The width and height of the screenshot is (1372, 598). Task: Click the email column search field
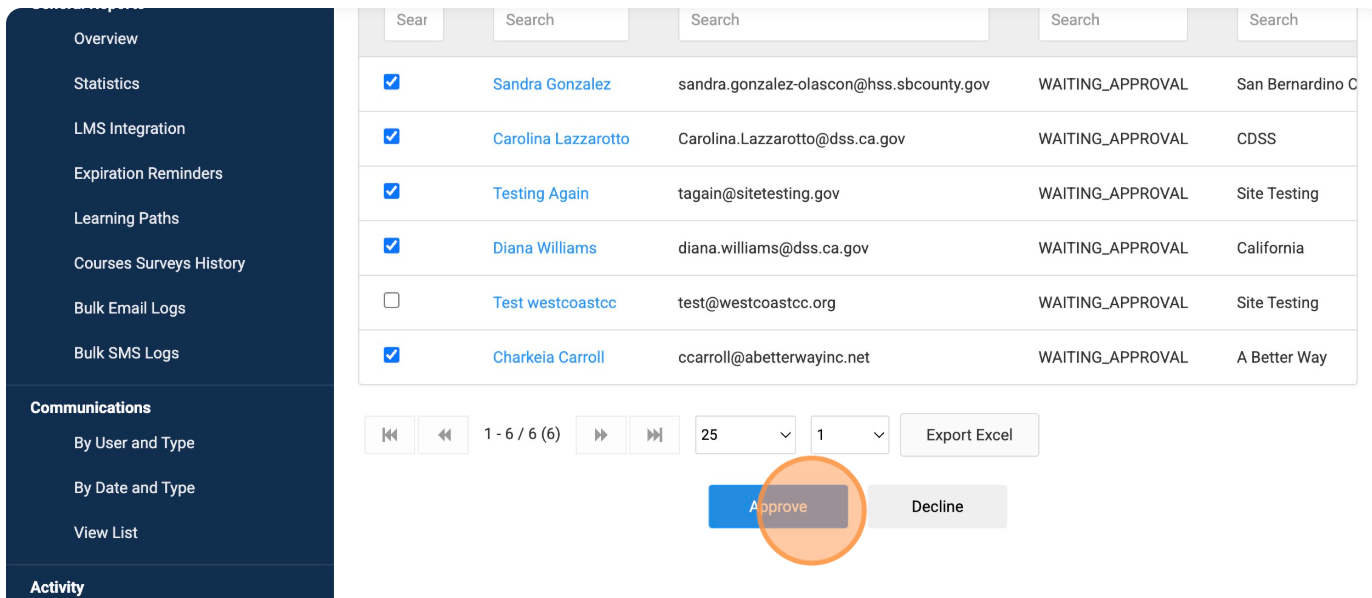pyautogui.click(x=833, y=21)
